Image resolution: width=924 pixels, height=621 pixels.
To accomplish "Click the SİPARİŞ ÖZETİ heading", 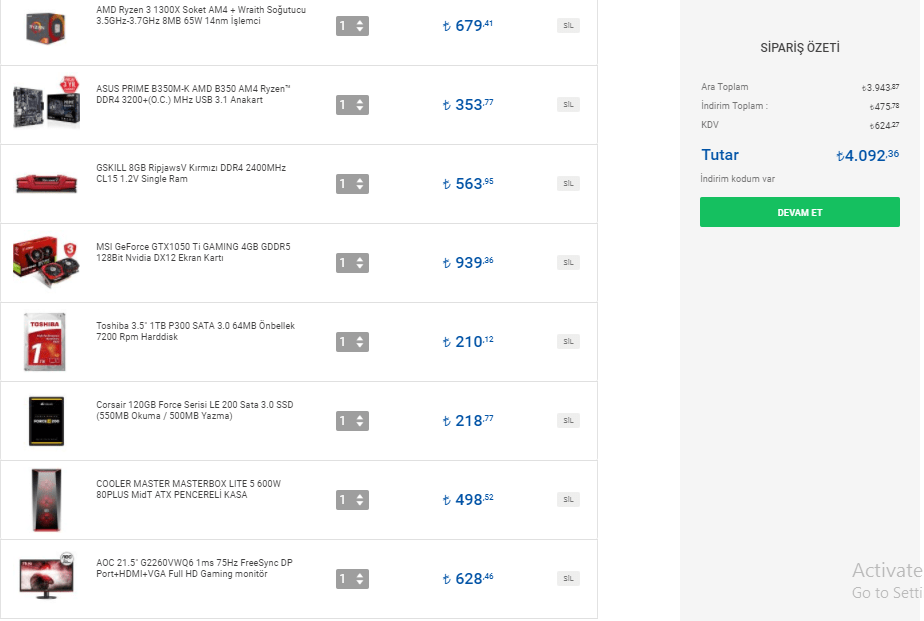I will [800, 48].
